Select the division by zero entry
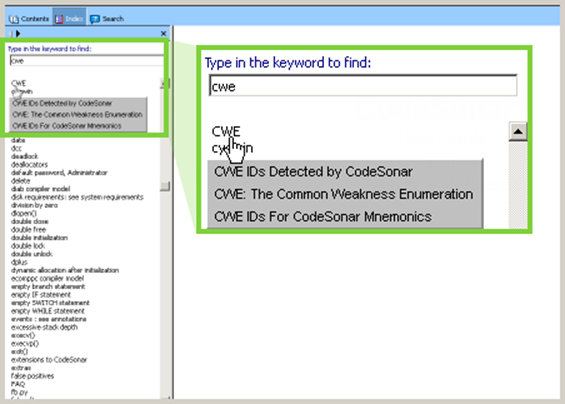 (x=34, y=205)
